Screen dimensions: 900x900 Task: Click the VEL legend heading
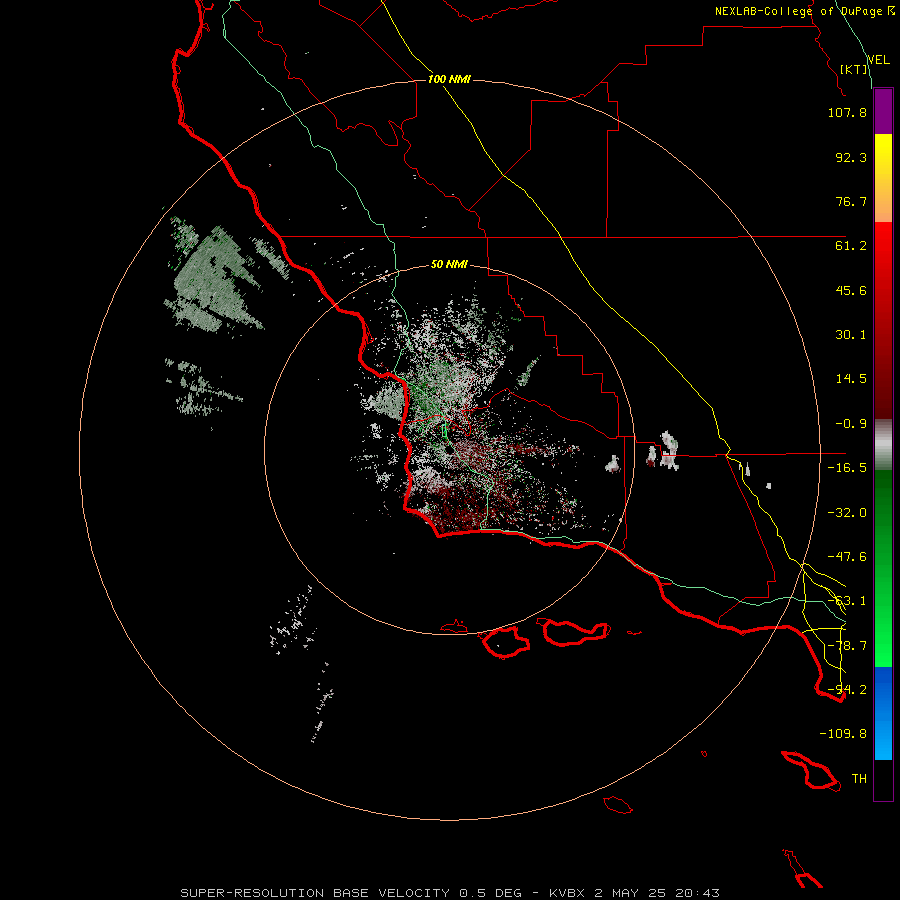879,60
